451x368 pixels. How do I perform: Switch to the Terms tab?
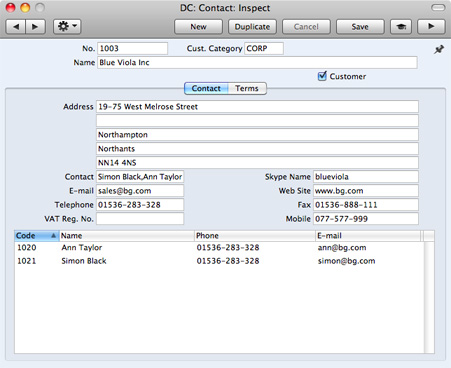247,88
